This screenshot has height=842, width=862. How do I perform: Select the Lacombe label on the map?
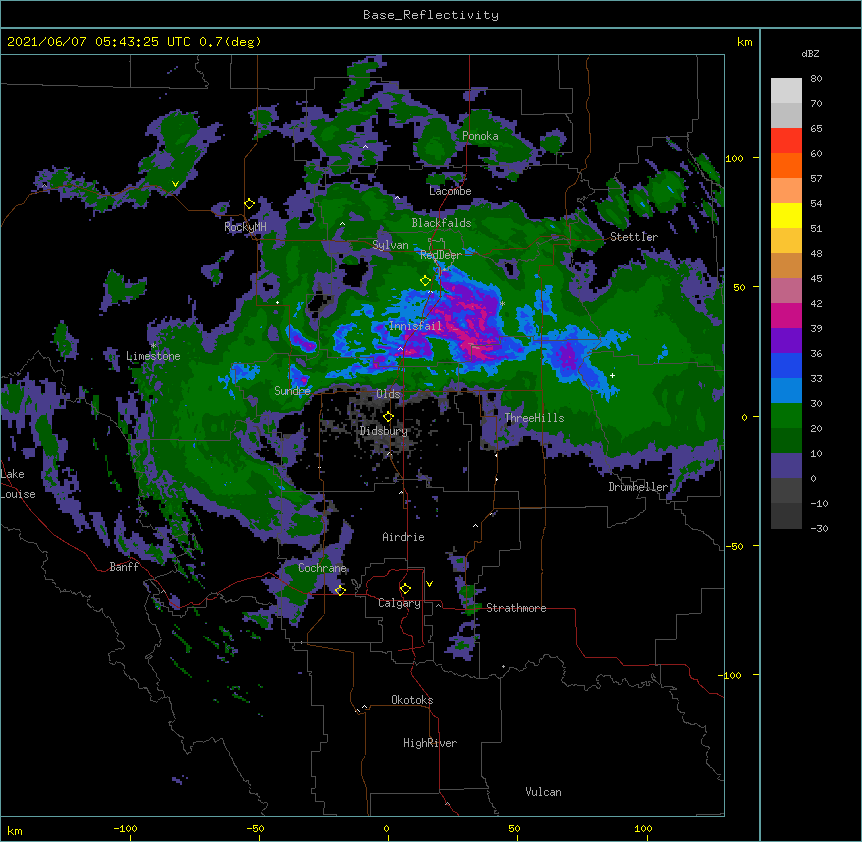[x=450, y=191]
